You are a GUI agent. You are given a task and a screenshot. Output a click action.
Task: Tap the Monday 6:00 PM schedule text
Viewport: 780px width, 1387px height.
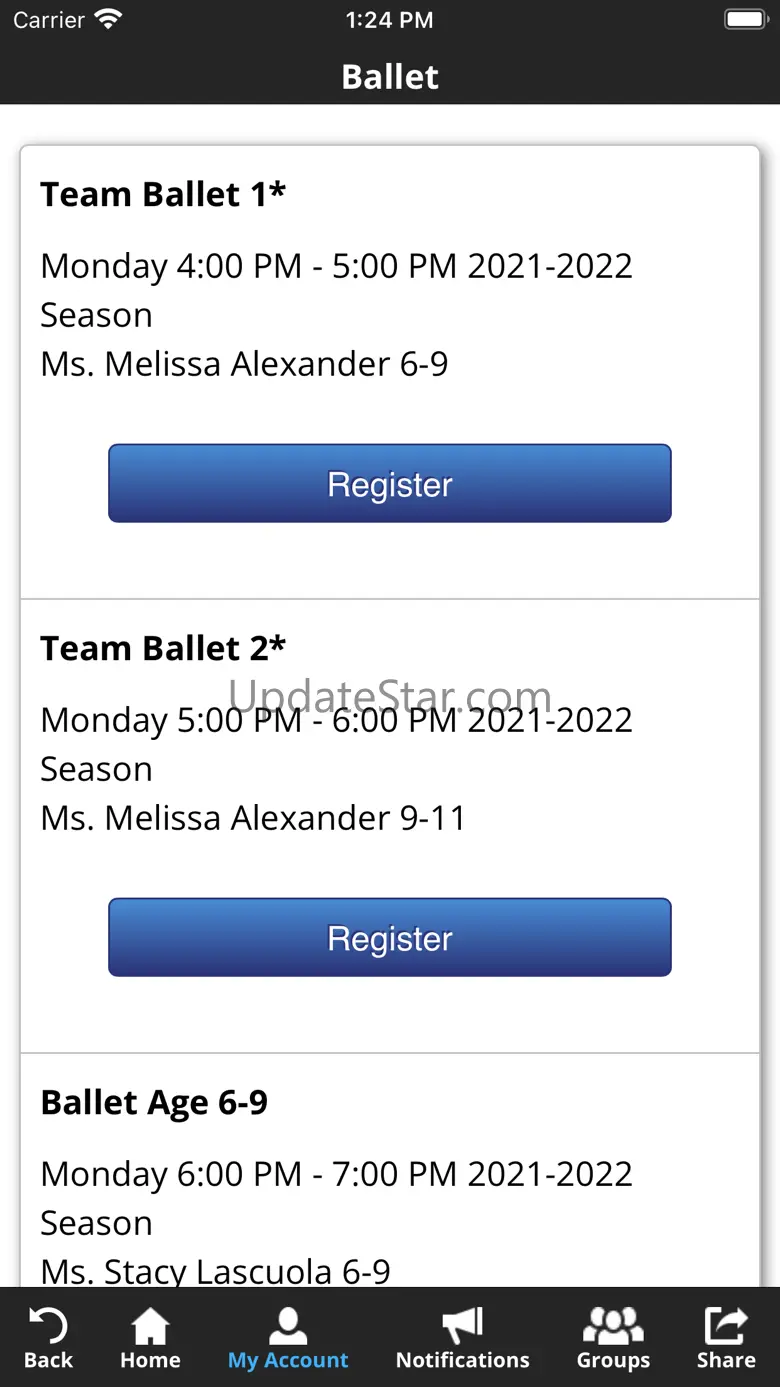336,1175
